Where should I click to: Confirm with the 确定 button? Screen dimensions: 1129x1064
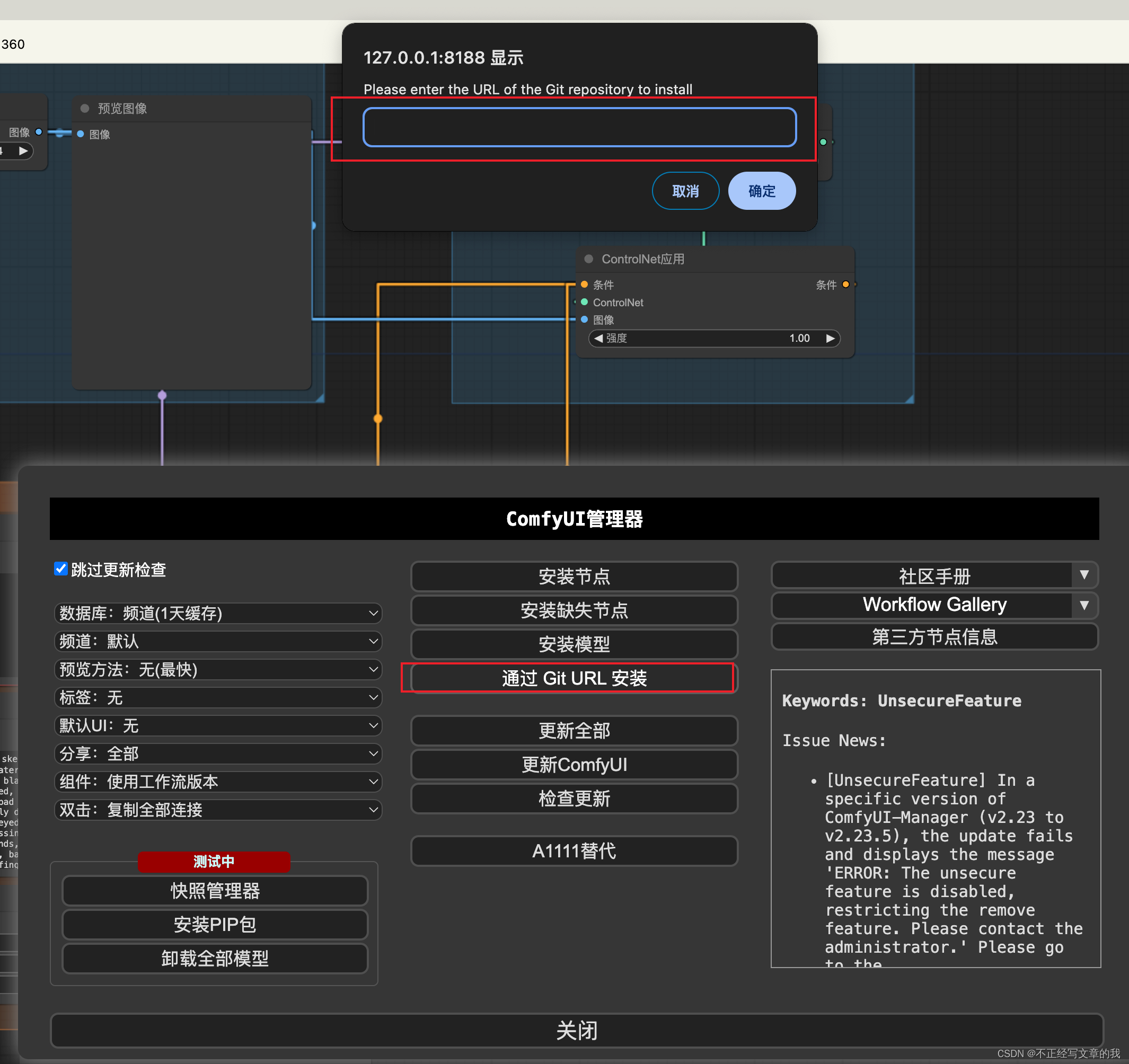click(762, 191)
